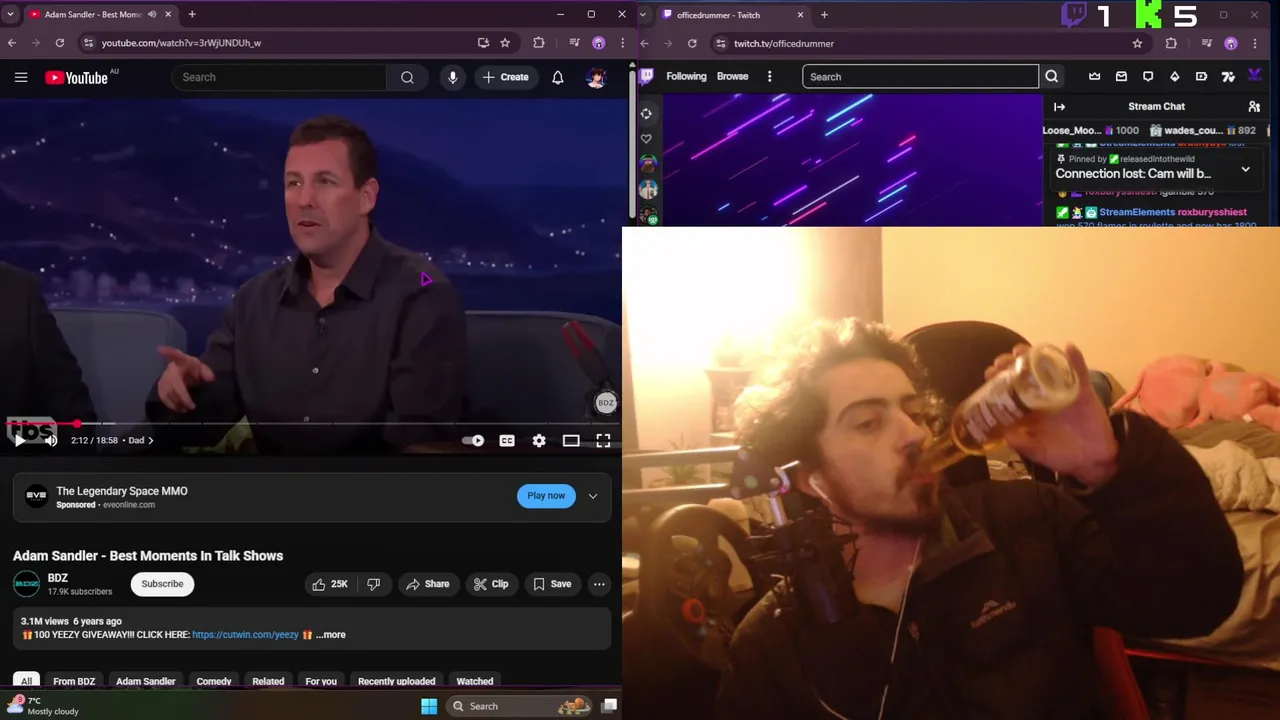Open Chrome three-dot menu in YouTube window
This screenshot has height=720, width=1280.
pyautogui.click(x=622, y=43)
